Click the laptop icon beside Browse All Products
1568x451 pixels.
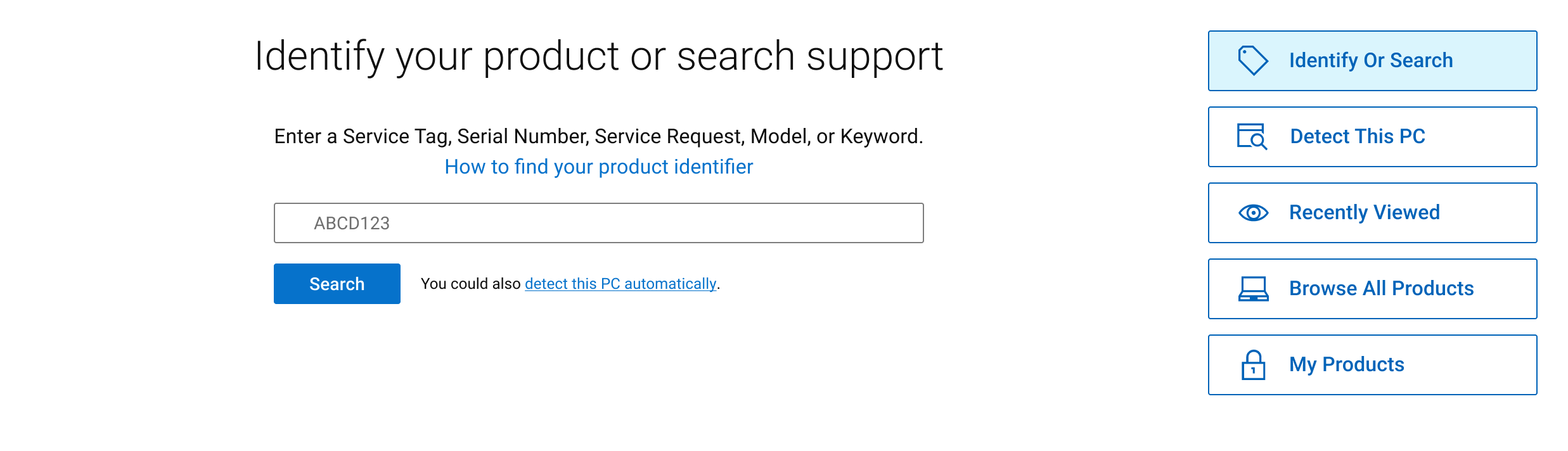[1253, 288]
